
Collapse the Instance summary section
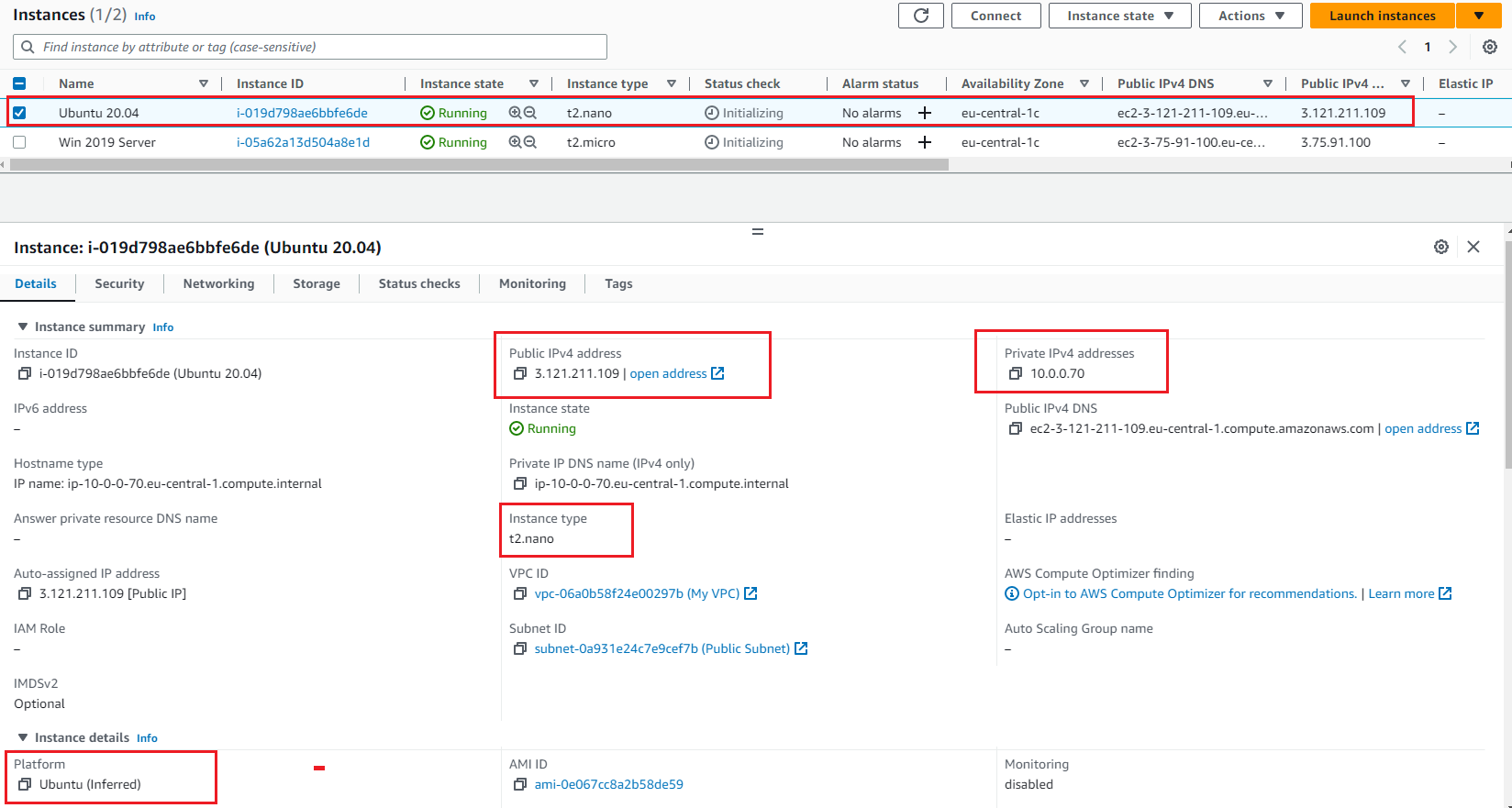(23, 327)
